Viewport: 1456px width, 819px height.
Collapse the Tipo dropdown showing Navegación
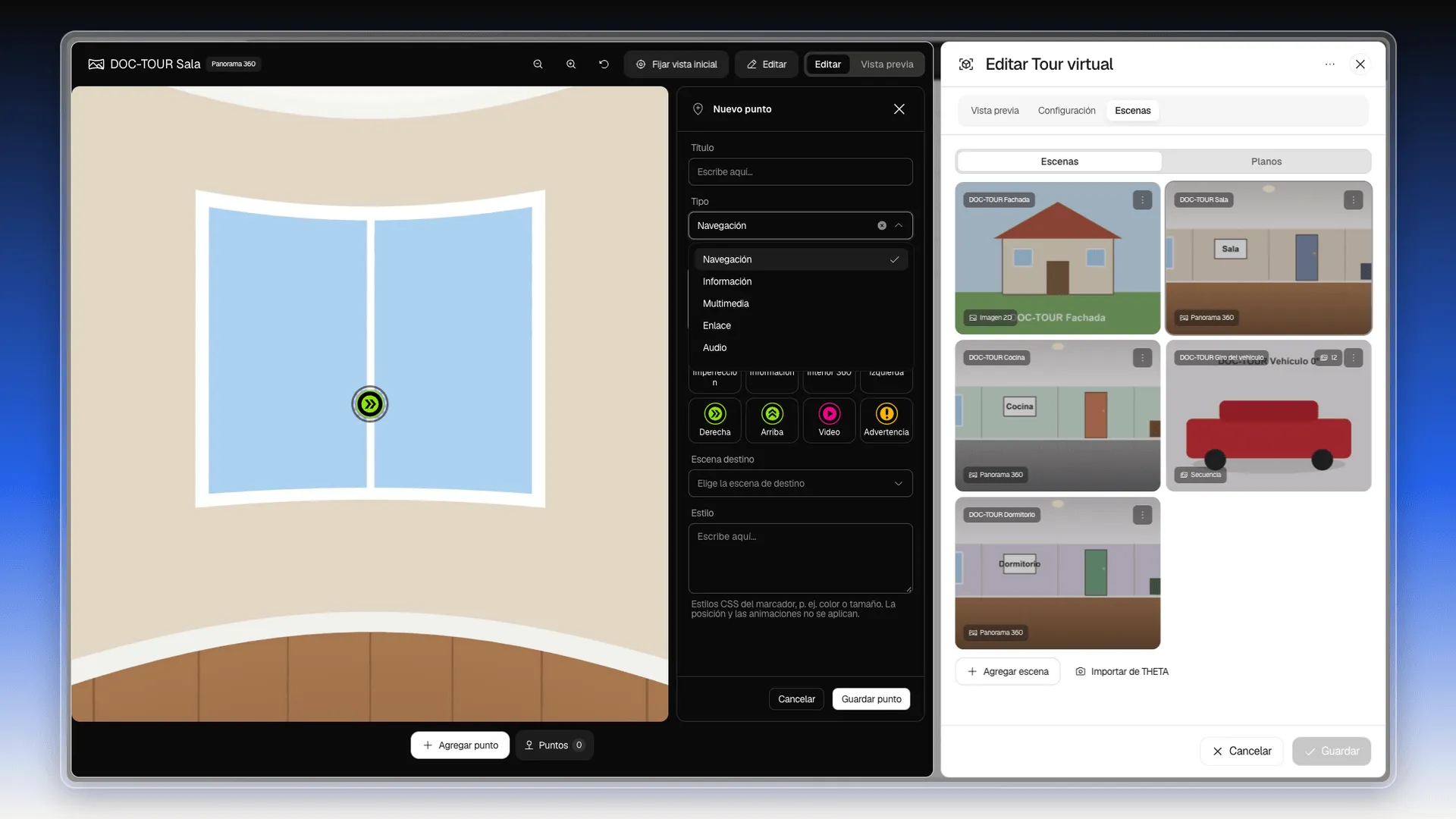[899, 226]
